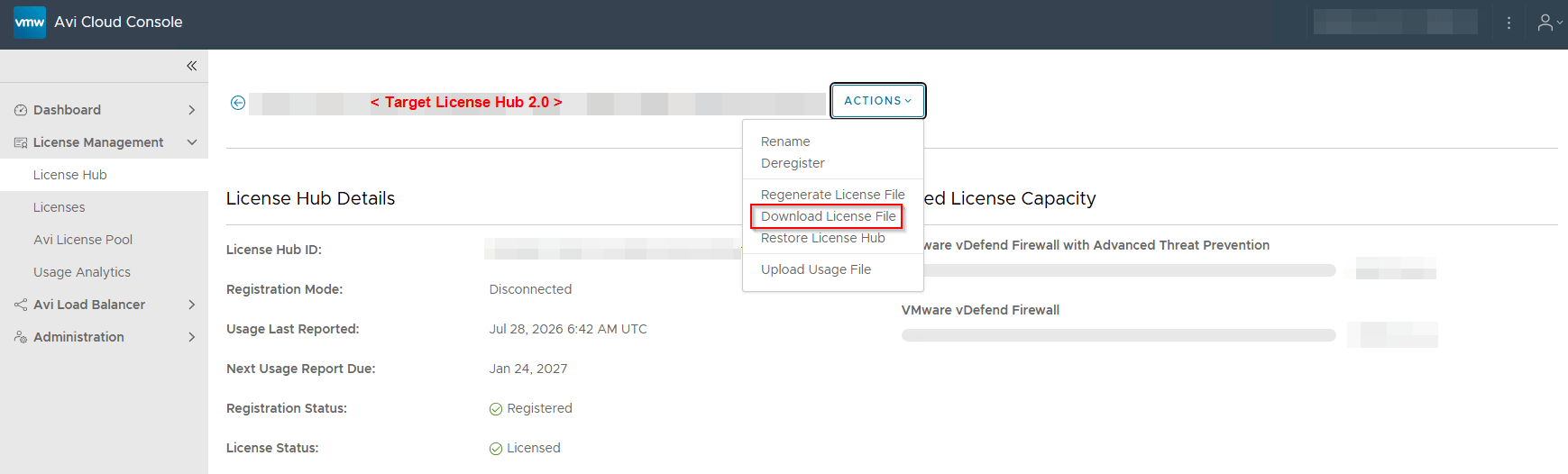
Task: Click the Disconnected registration mode value
Action: (530, 289)
